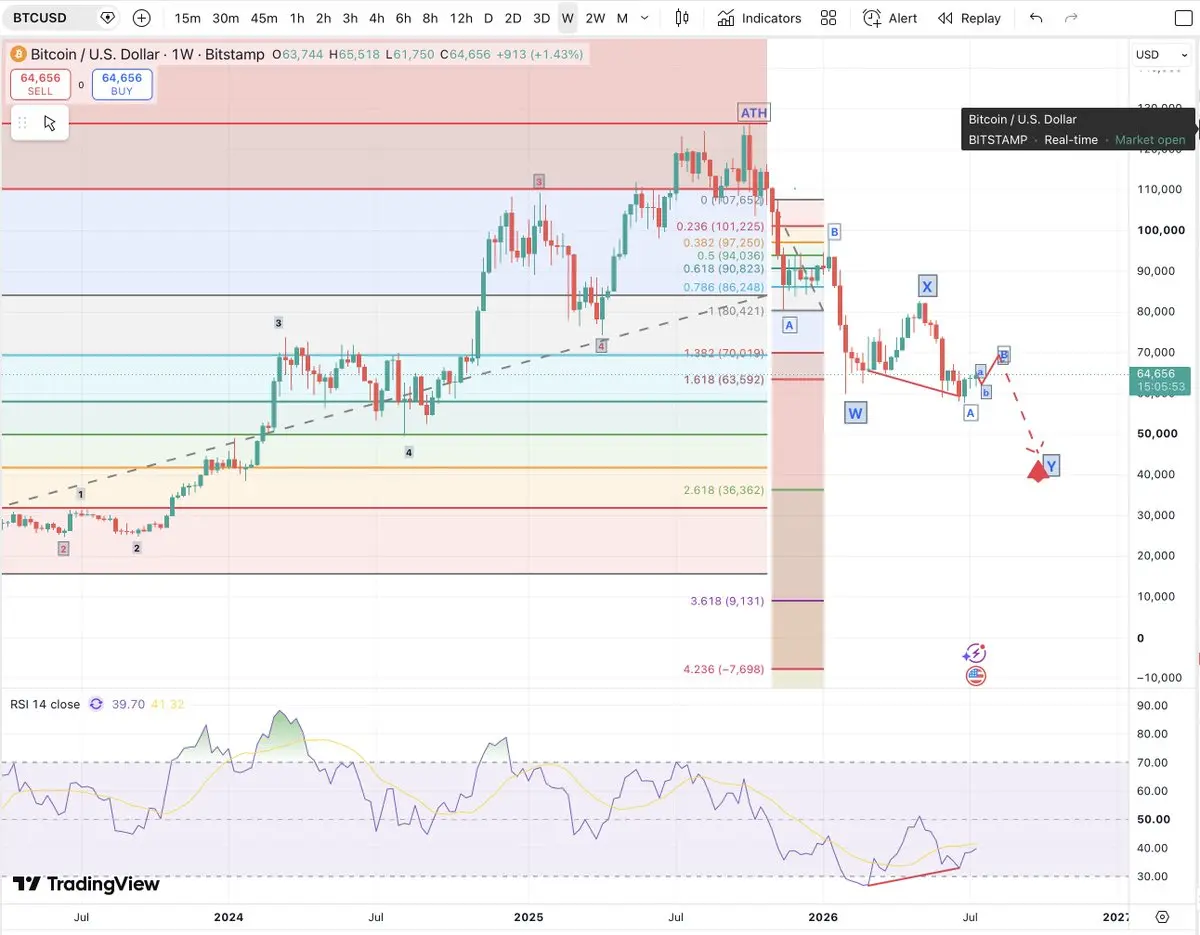The width and height of the screenshot is (1200, 935).
Task: Click the add symbol plus icon
Action: point(142,18)
